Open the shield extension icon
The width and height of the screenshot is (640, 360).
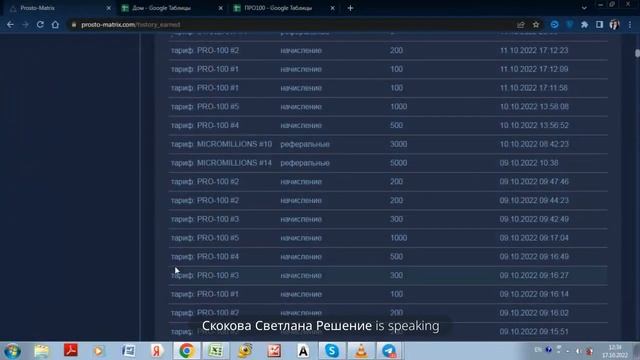tap(569, 25)
